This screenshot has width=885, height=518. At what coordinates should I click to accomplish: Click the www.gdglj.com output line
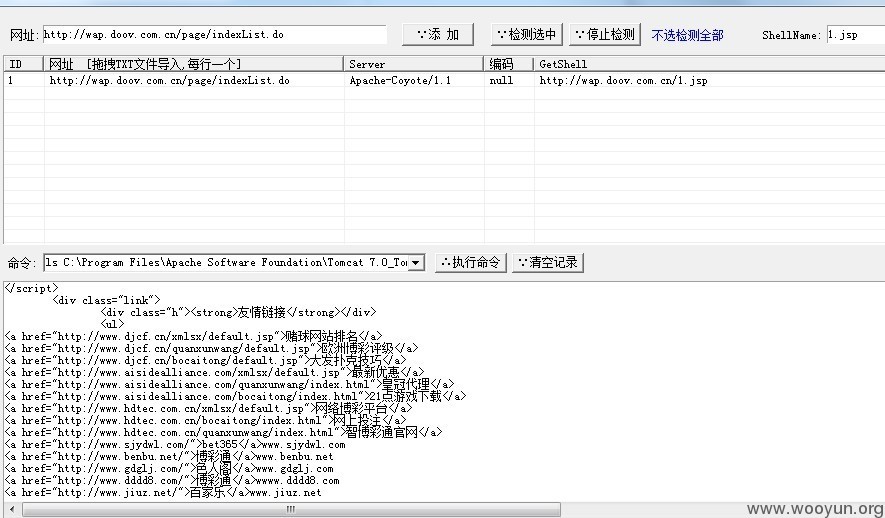(x=169, y=468)
